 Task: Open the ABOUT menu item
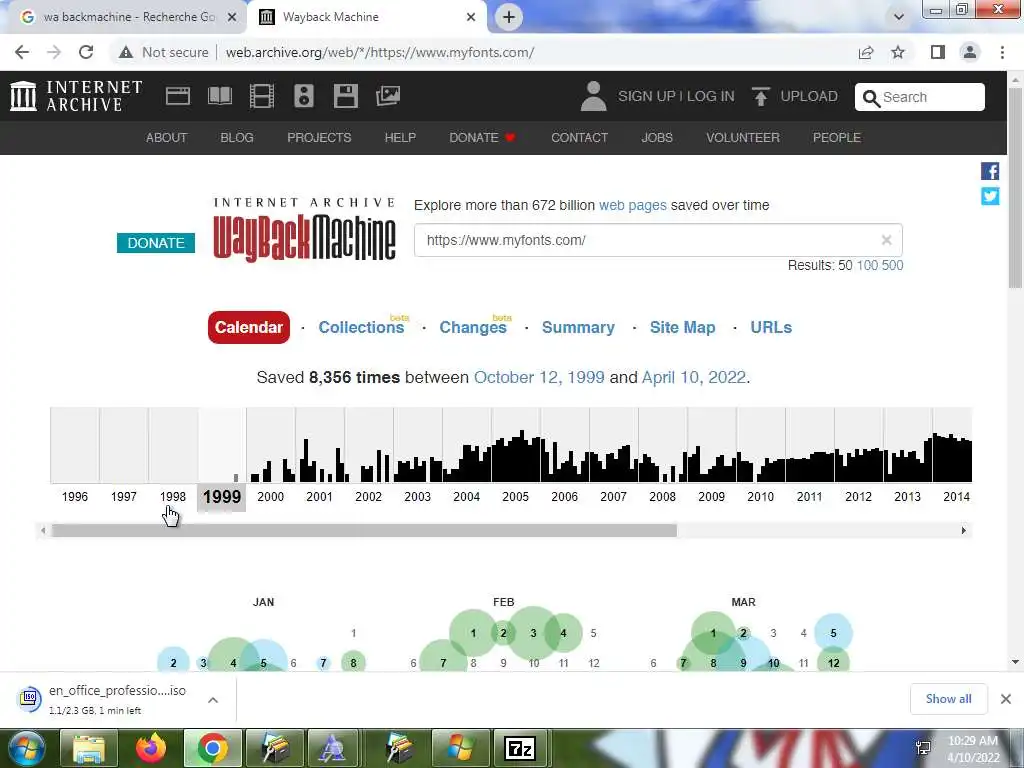(x=167, y=138)
